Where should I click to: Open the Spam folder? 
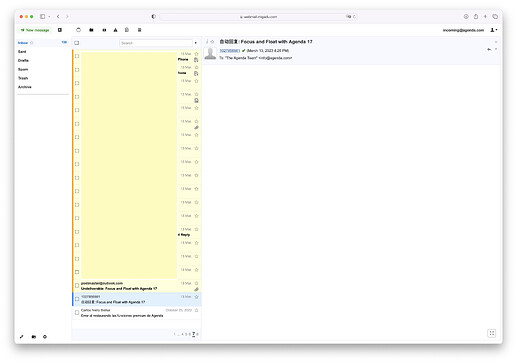click(x=23, y=69)
